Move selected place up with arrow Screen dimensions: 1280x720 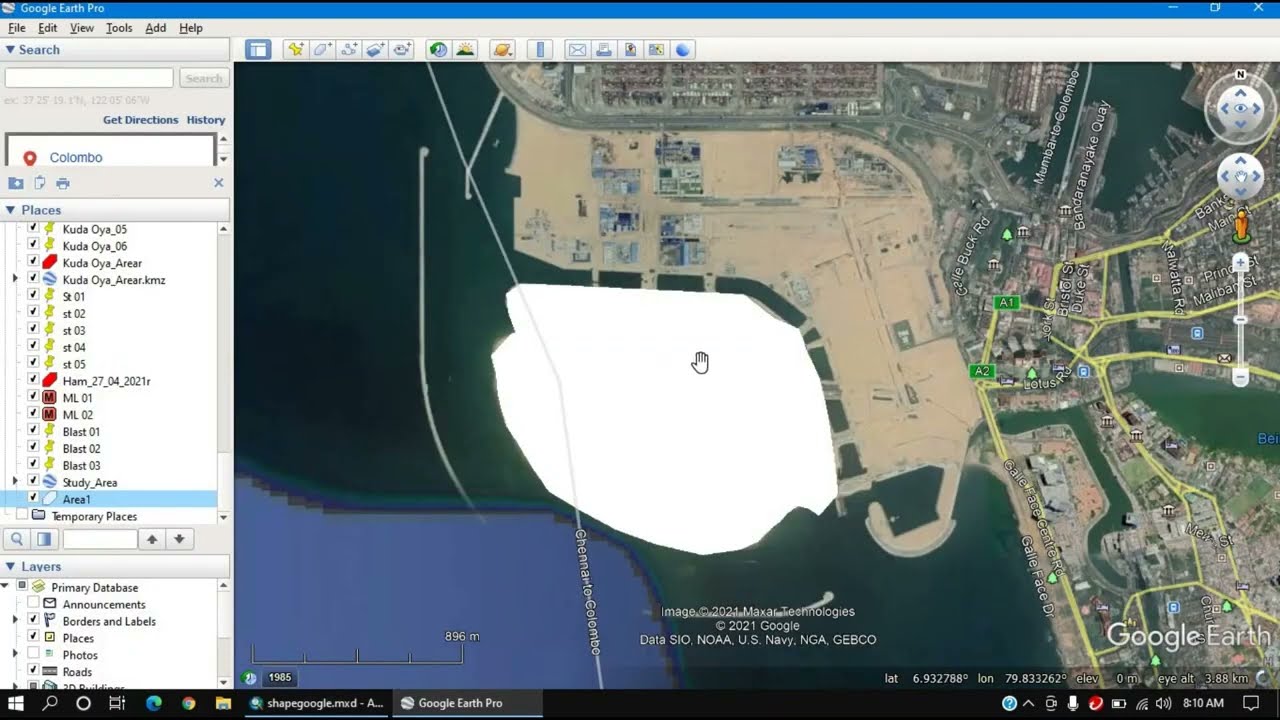[152, 539]
